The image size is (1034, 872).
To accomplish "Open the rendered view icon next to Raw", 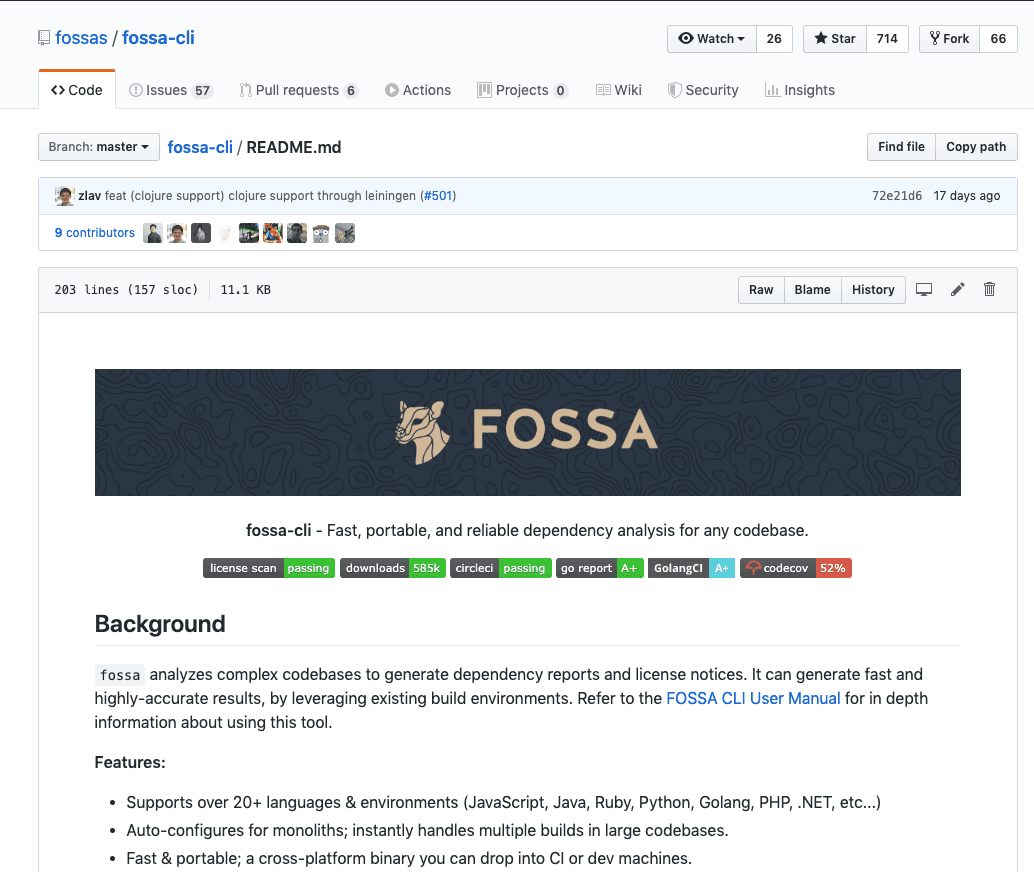I will point(923,289).
